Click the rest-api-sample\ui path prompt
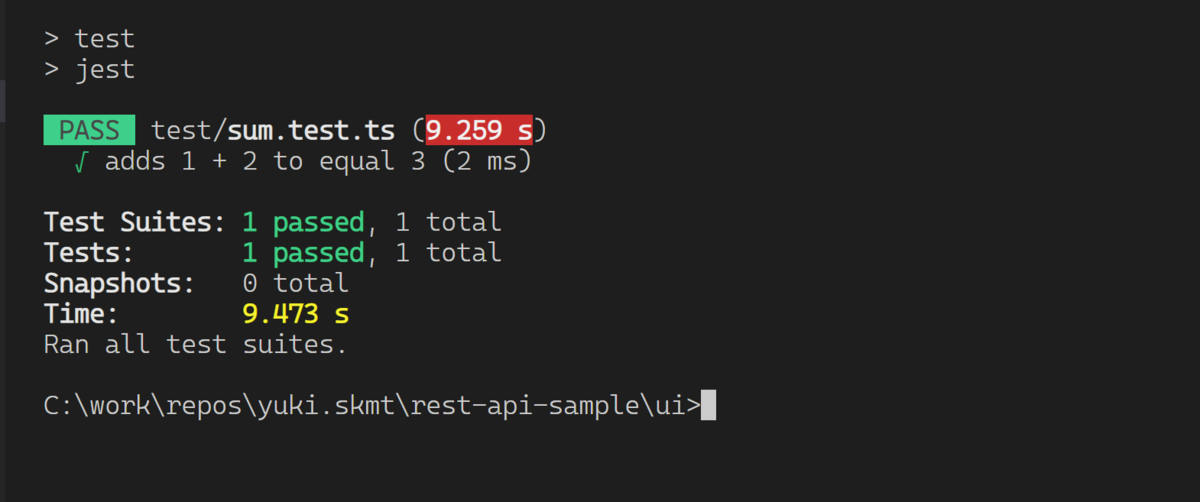 372,407
